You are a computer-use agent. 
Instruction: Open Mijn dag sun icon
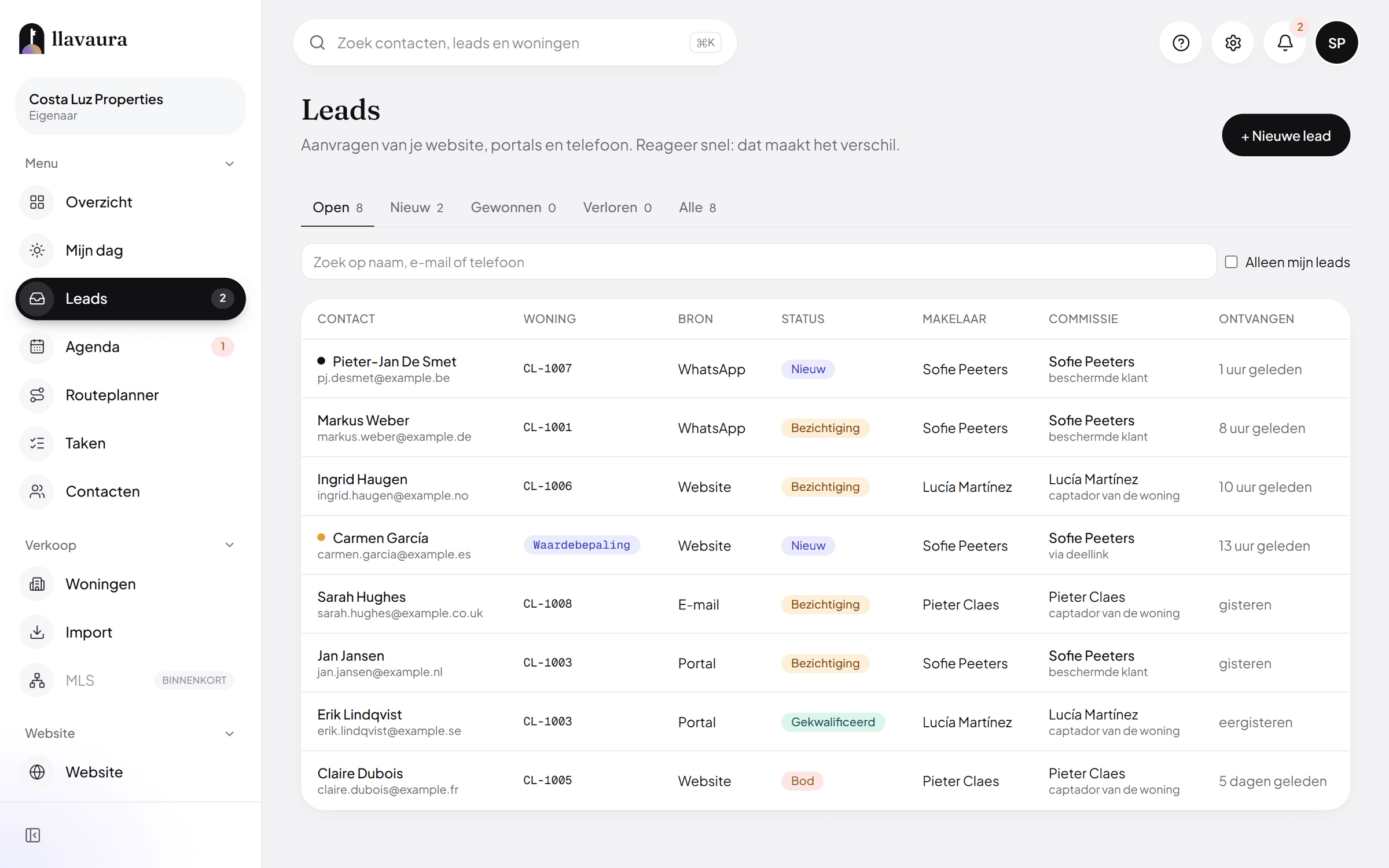point(37,251)
